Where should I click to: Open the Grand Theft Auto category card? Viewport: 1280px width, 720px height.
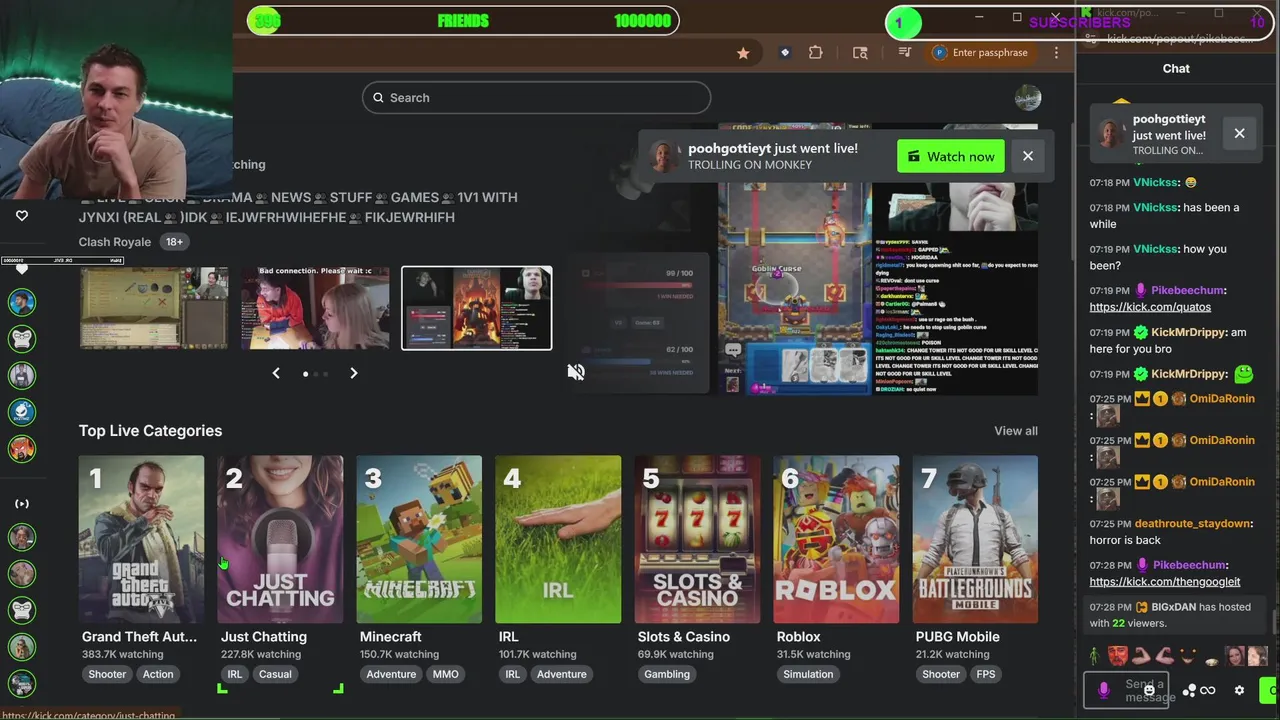[x=141, y=539]
